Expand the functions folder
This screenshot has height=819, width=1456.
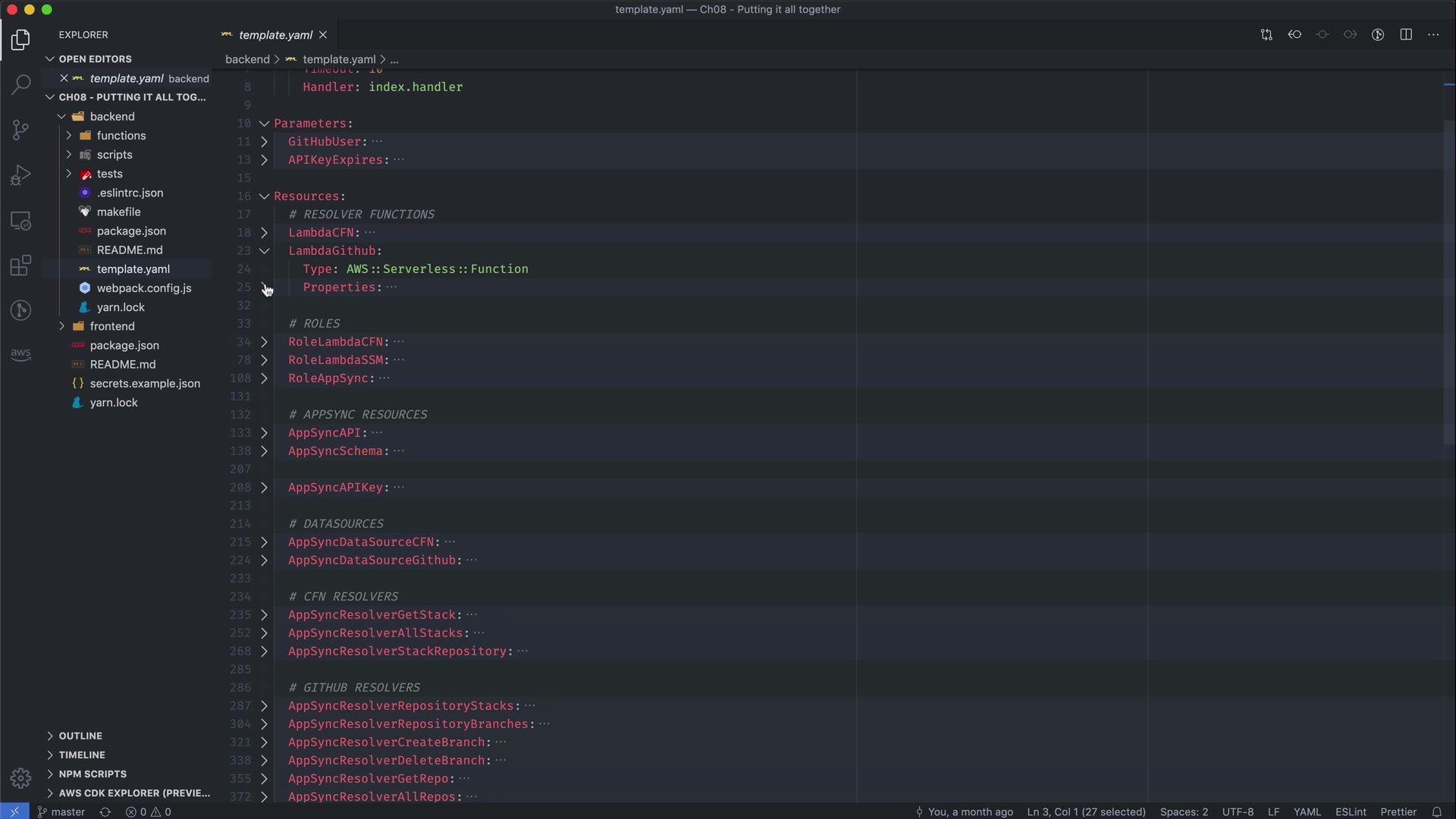(121, 136)
